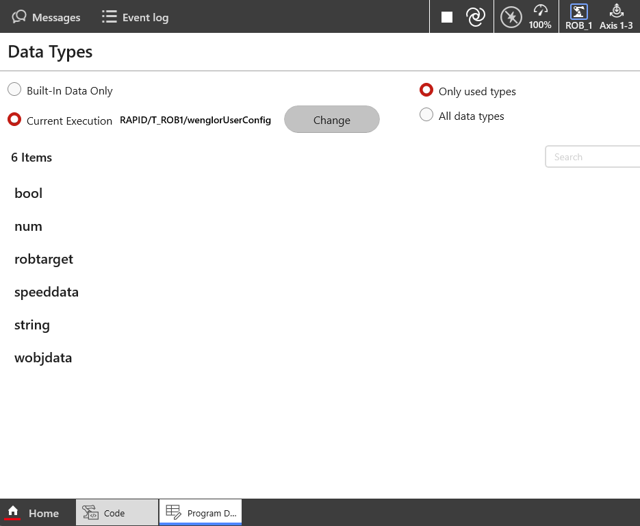Screen dimensions: 640x526
Task: Open the bool data type
Action: (x=29, y=193)
